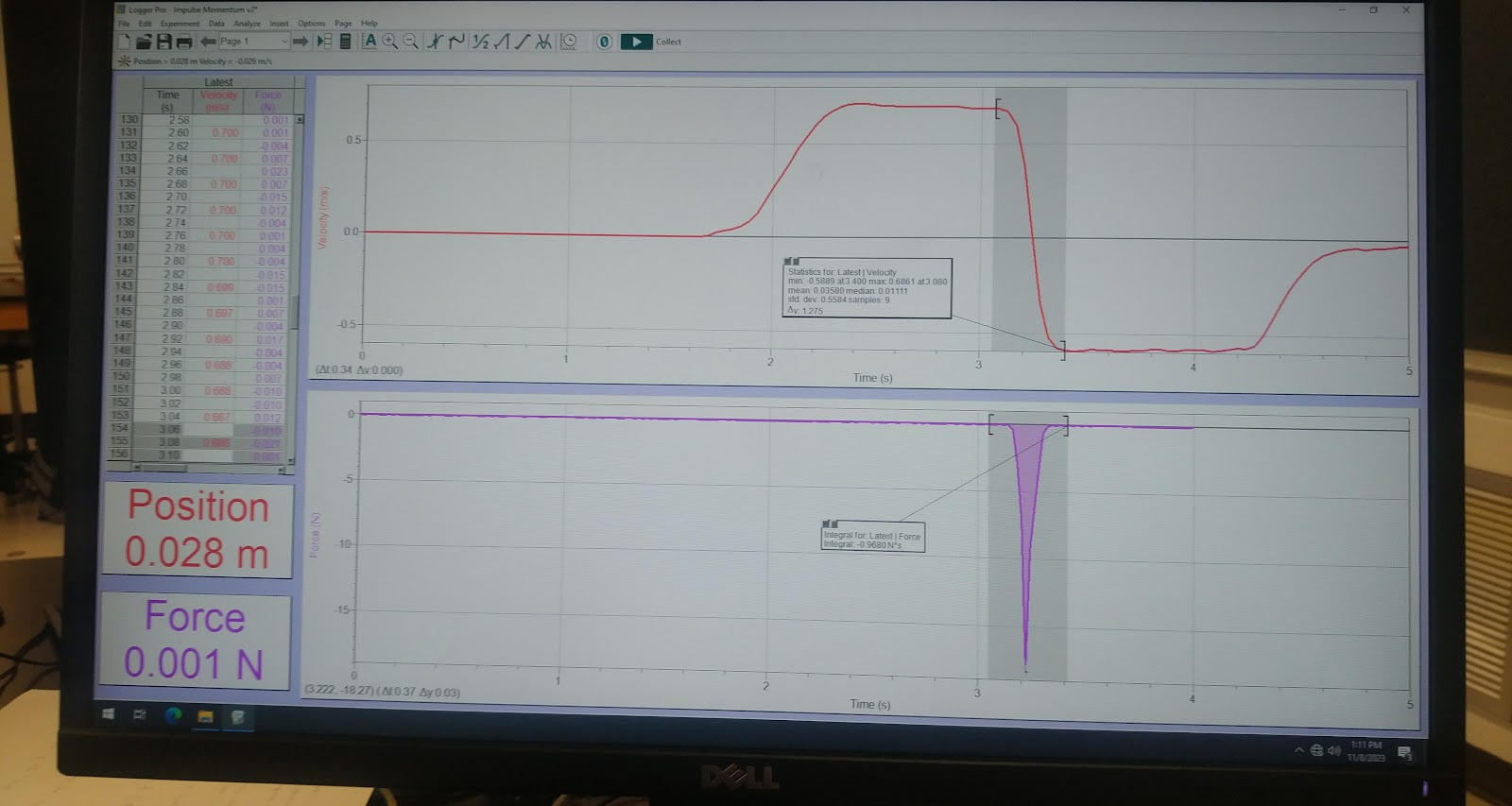Select the Velocity column header
The height and width of the screenshot is (806, 1512).
coord(218,101)
